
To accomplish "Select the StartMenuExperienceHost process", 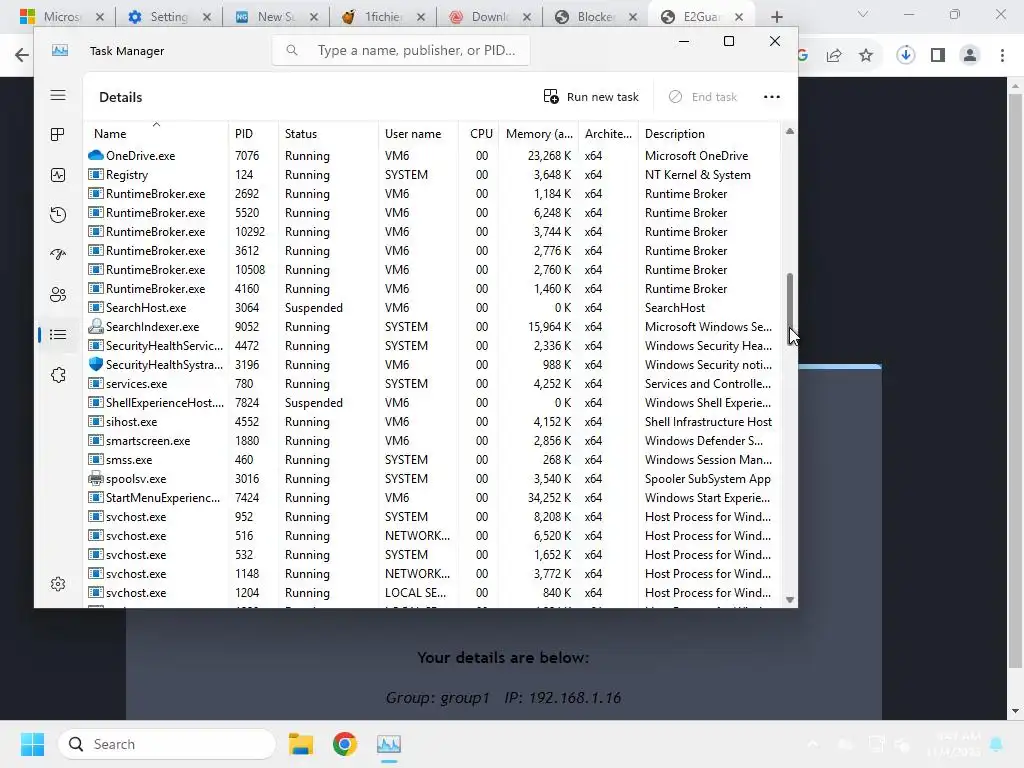I will 433,497.
